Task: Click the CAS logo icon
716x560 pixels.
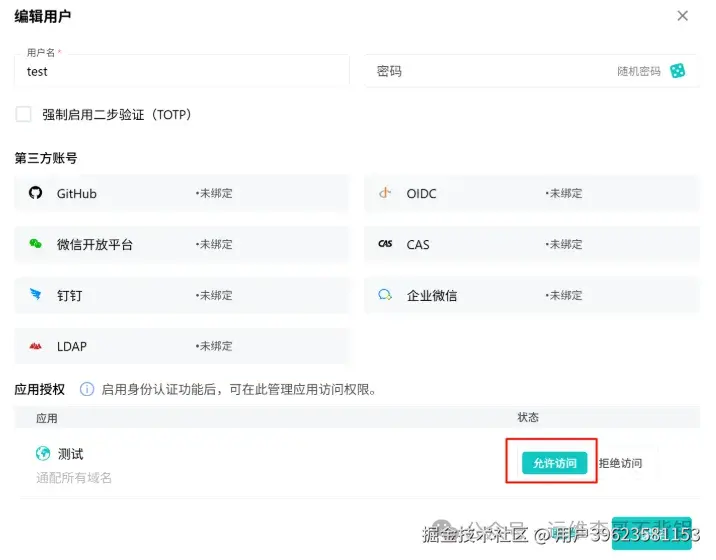Action: click(385, 244)
